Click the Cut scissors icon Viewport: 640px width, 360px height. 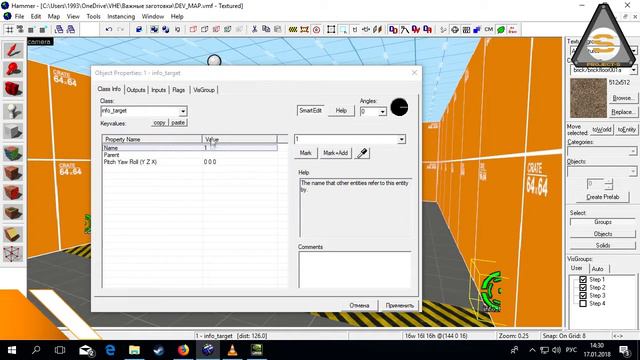(254, 29)
